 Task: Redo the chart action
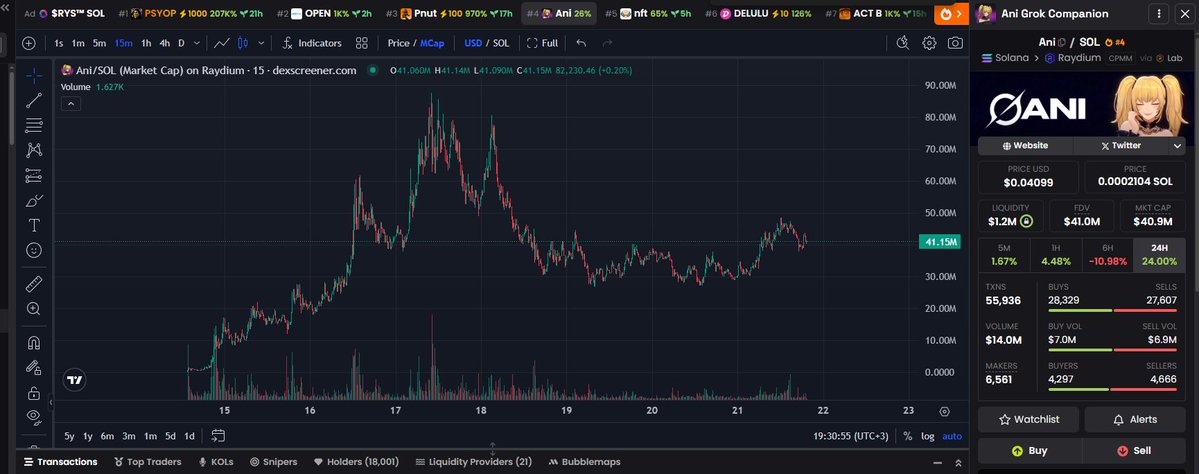coord(608,43)
